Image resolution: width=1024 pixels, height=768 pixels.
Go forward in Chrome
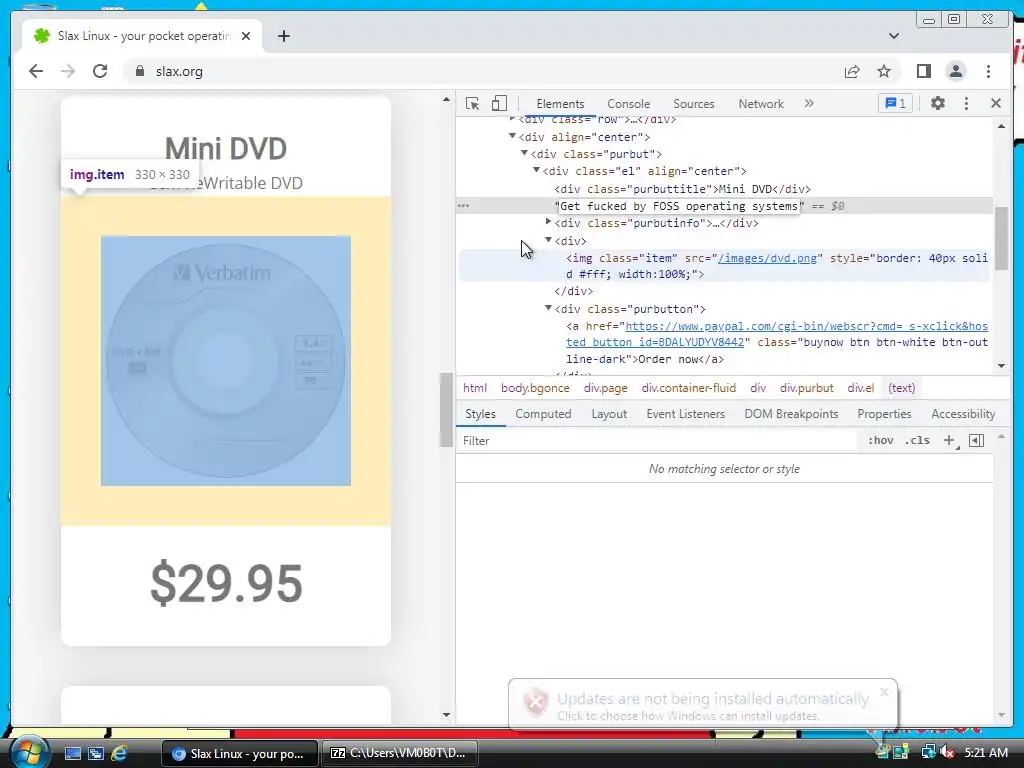coord(67,71)
